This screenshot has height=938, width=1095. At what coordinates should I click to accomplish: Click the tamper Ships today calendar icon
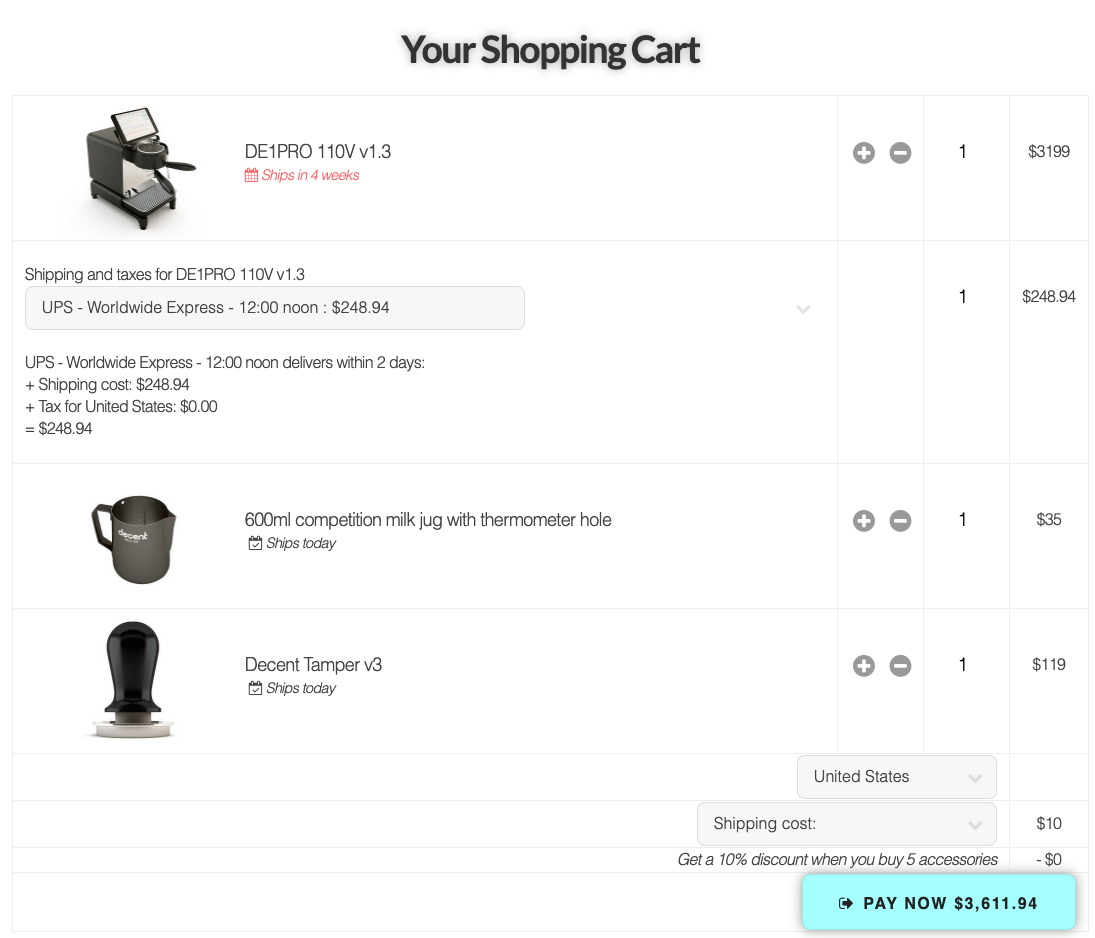click(255, 689)
